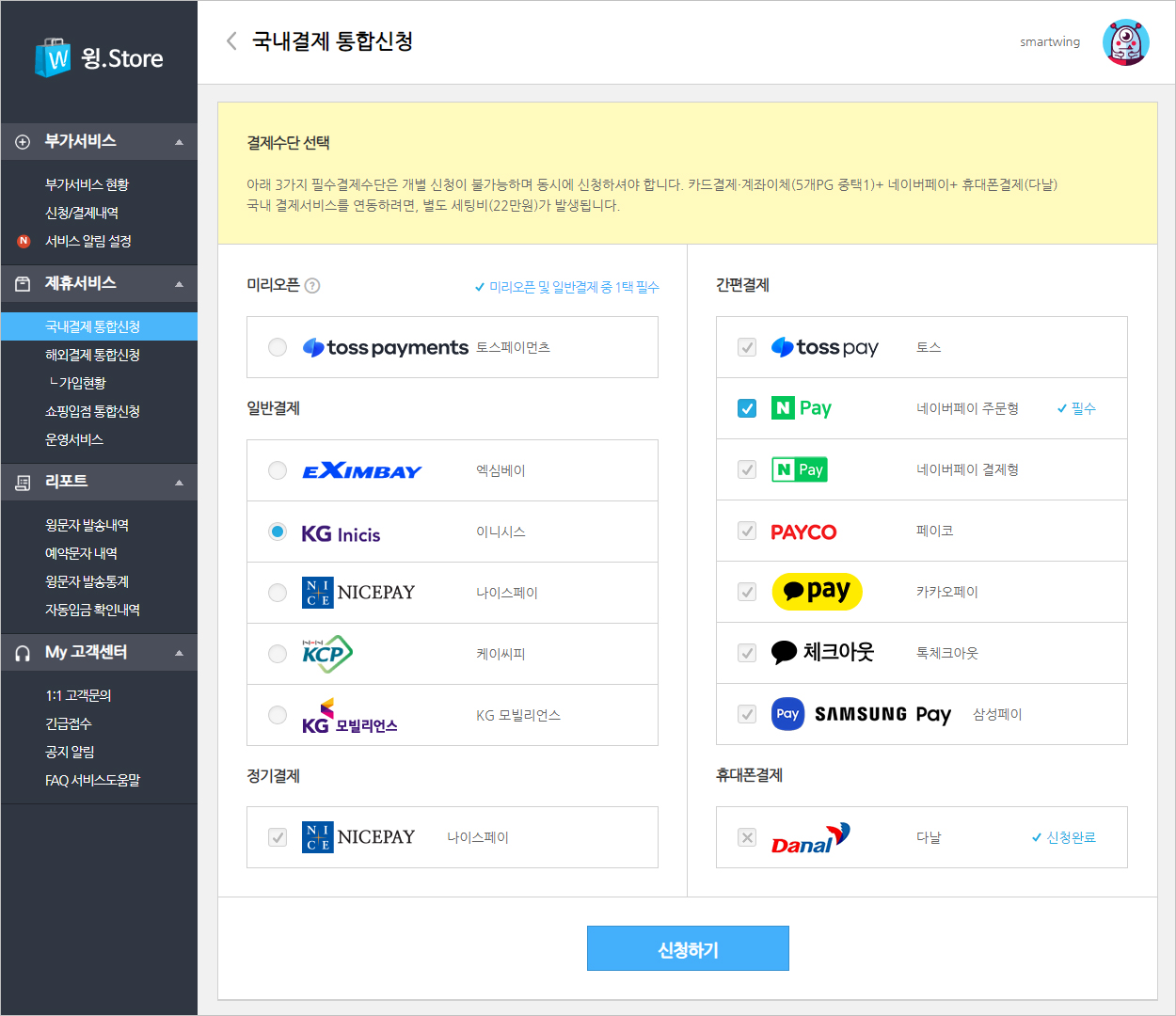This screenshot has width=1176, height=1016.
Task: Toggle the 페이코 checkbox
Action: (747, 531)
